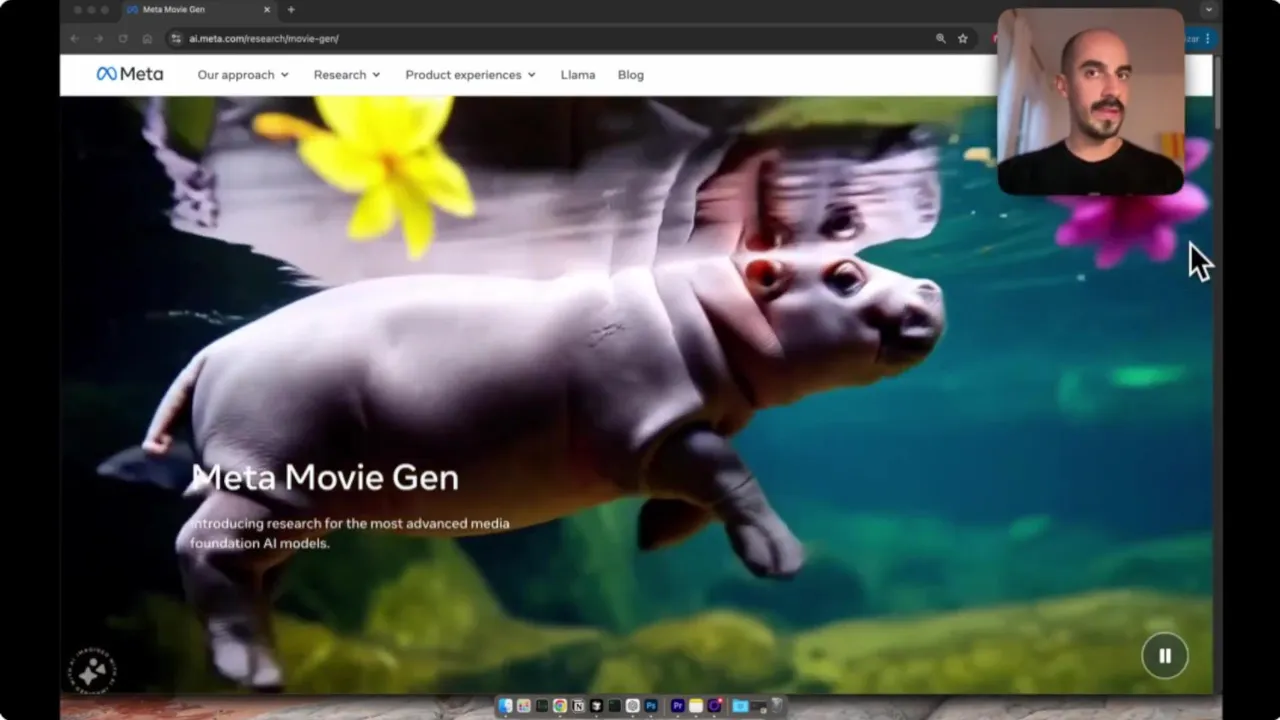Click the introducing research description text
The image size is (1280, 720).
350,533
